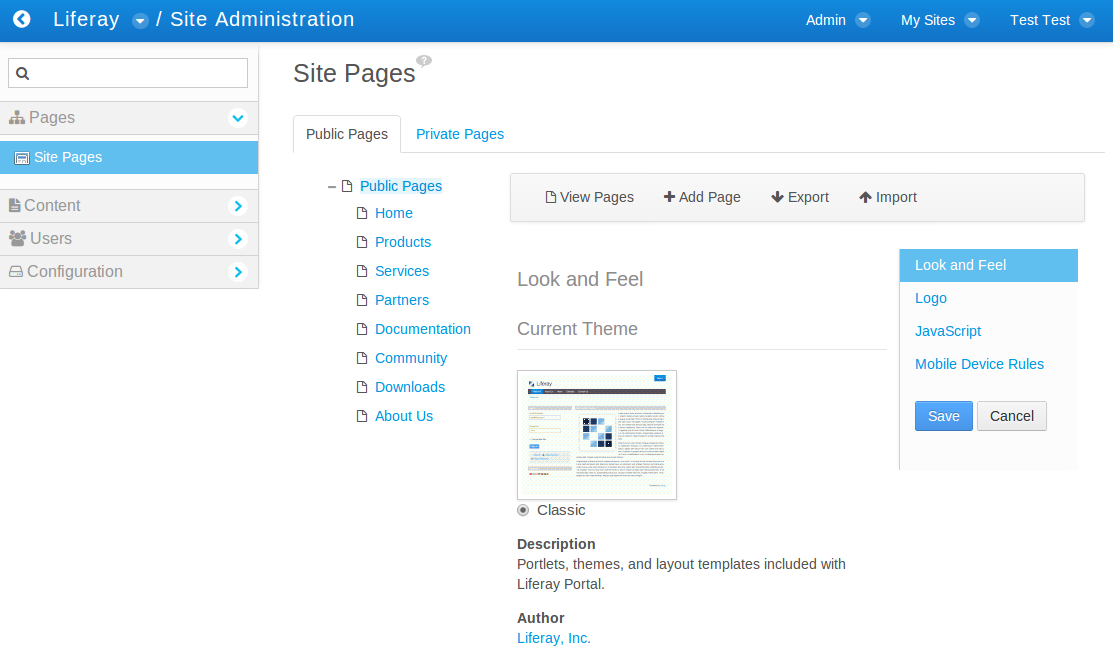Click the Export toolbar button

tap(800, 197)
